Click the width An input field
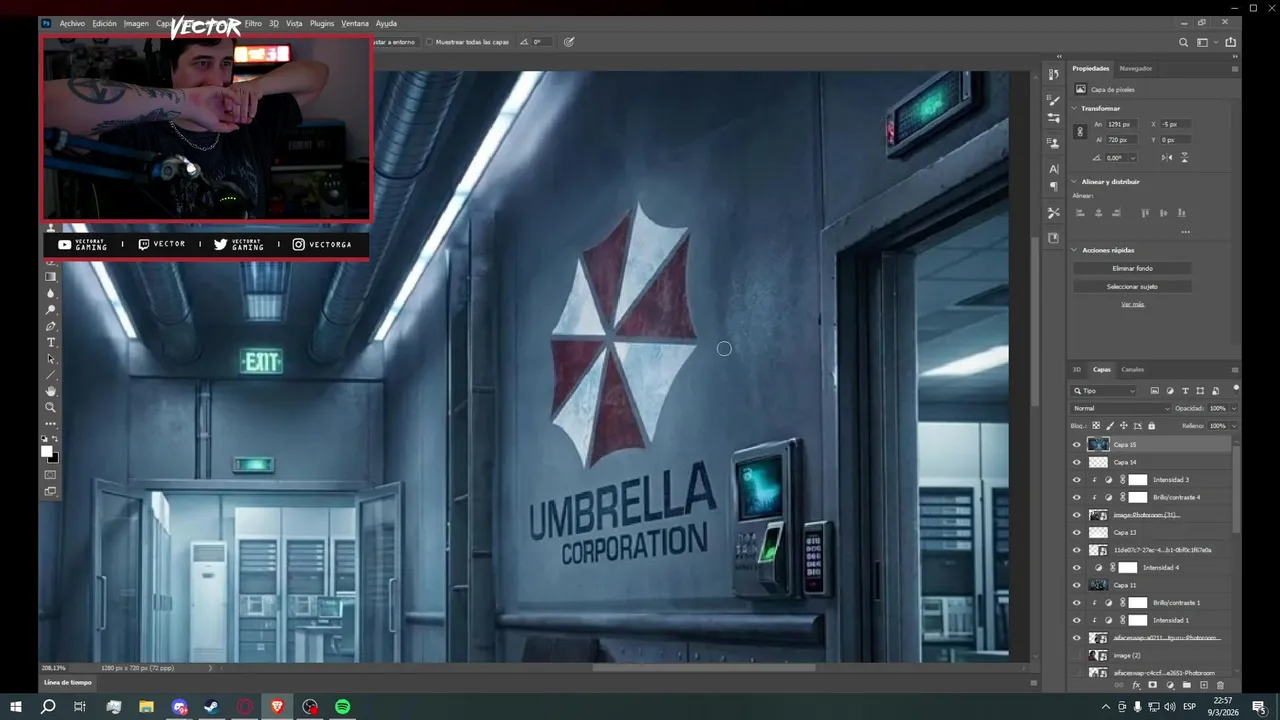The width and height of the screenshot is (1280, 720). point(1120,124)
